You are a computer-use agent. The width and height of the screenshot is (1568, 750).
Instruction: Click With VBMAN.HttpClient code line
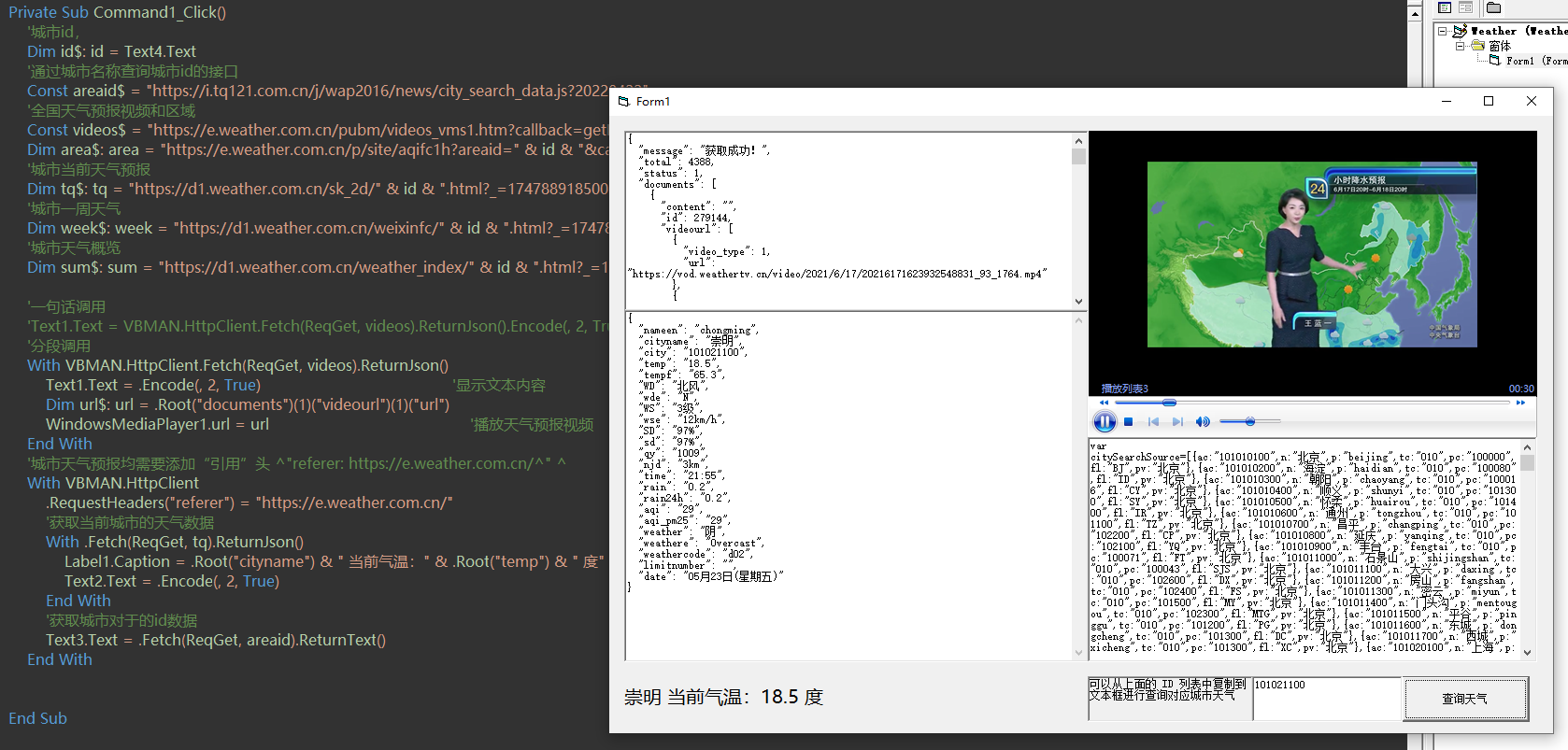pyautogui.click(x=113, y=483)
